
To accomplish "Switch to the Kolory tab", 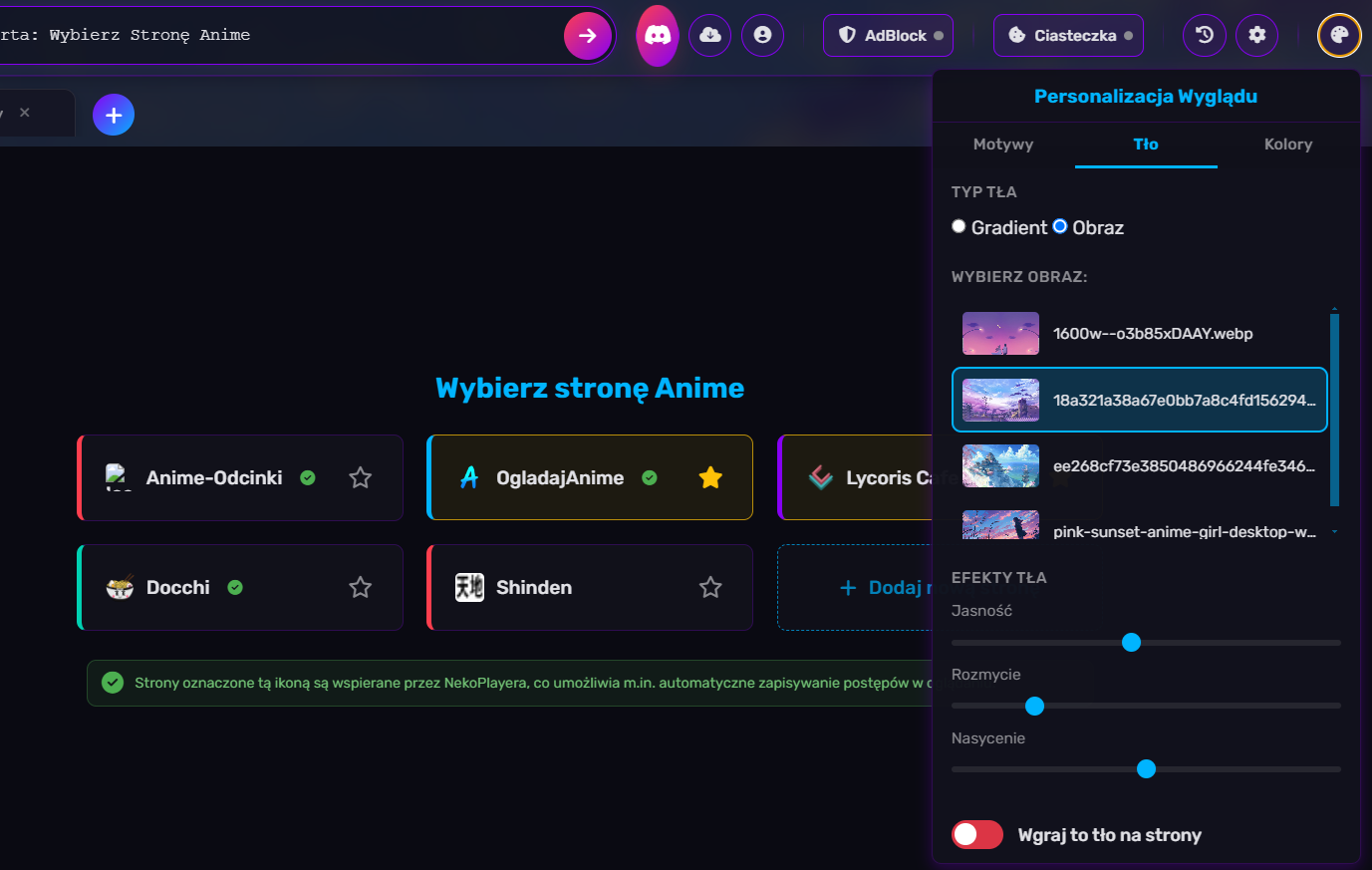I will (1287, 144).
